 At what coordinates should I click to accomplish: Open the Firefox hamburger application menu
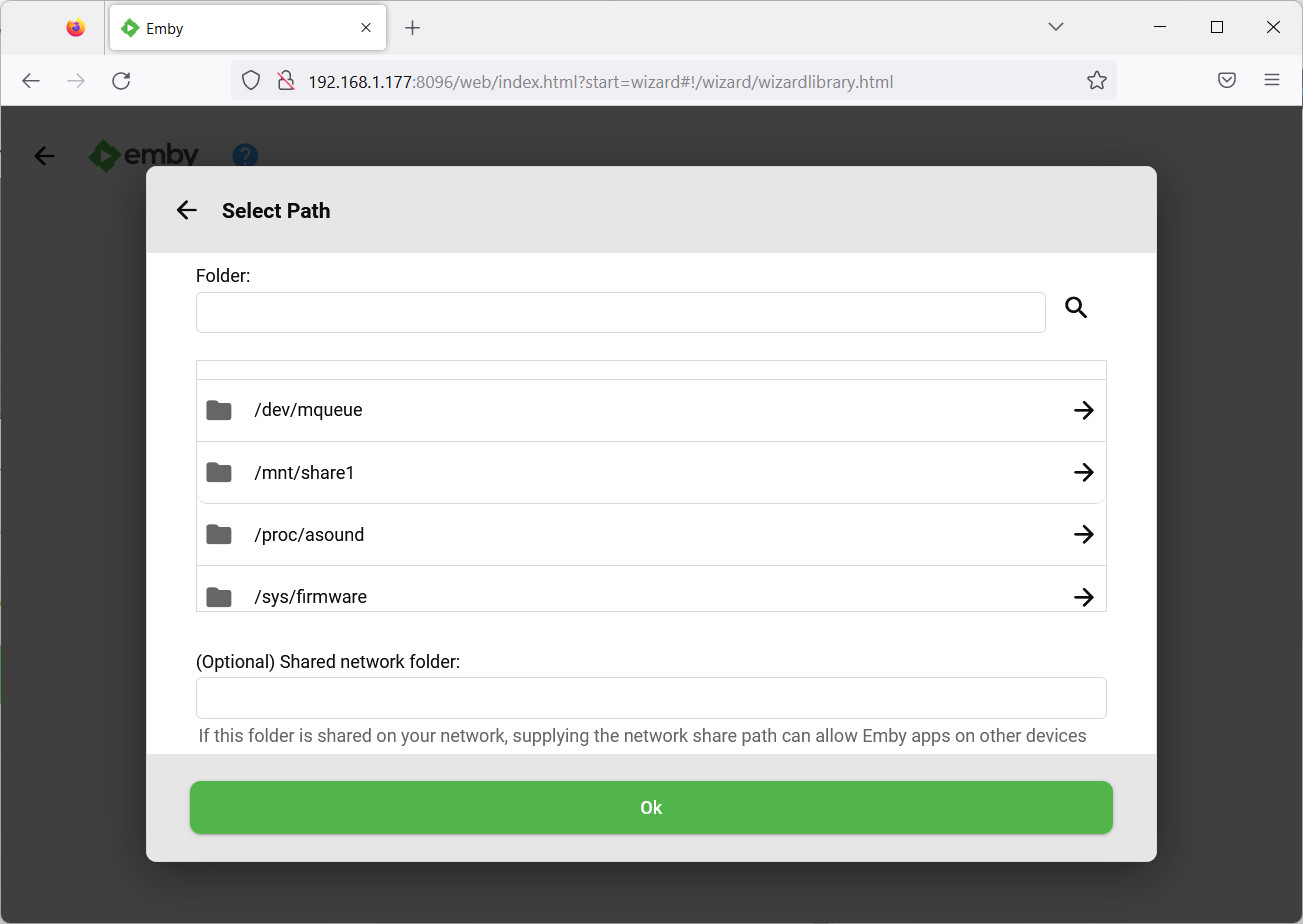(1272, 81)
